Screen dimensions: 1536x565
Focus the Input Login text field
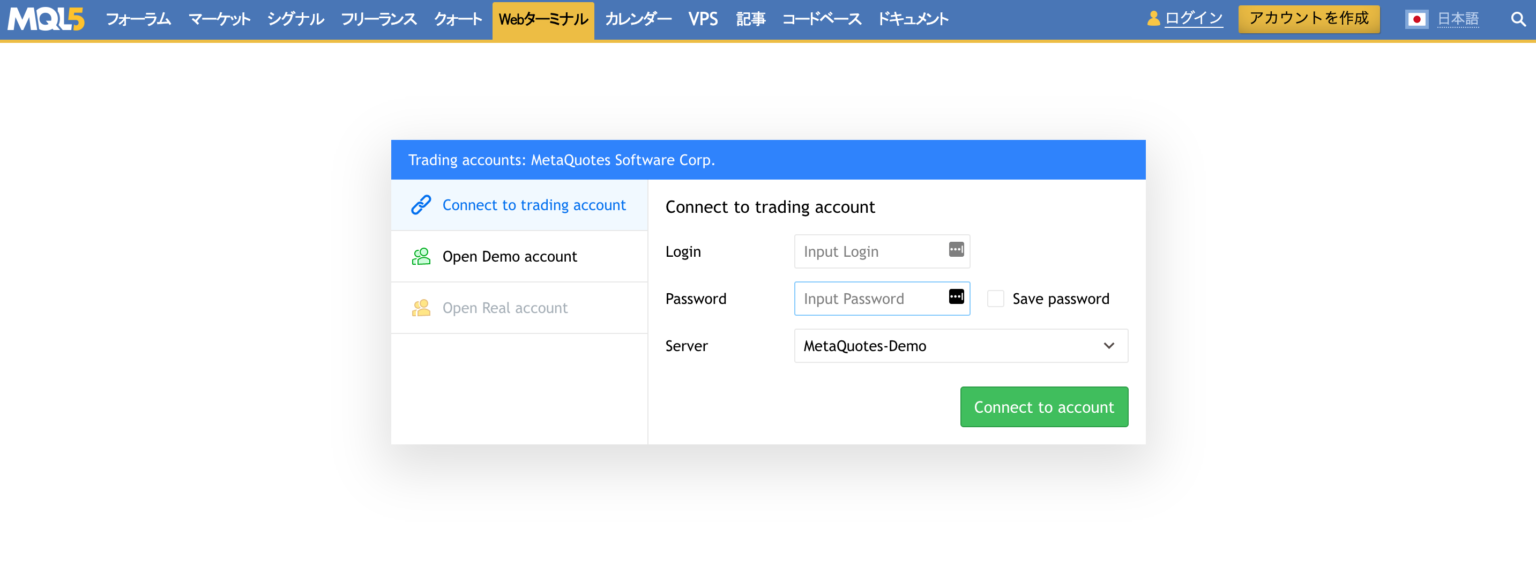[870, 252]
